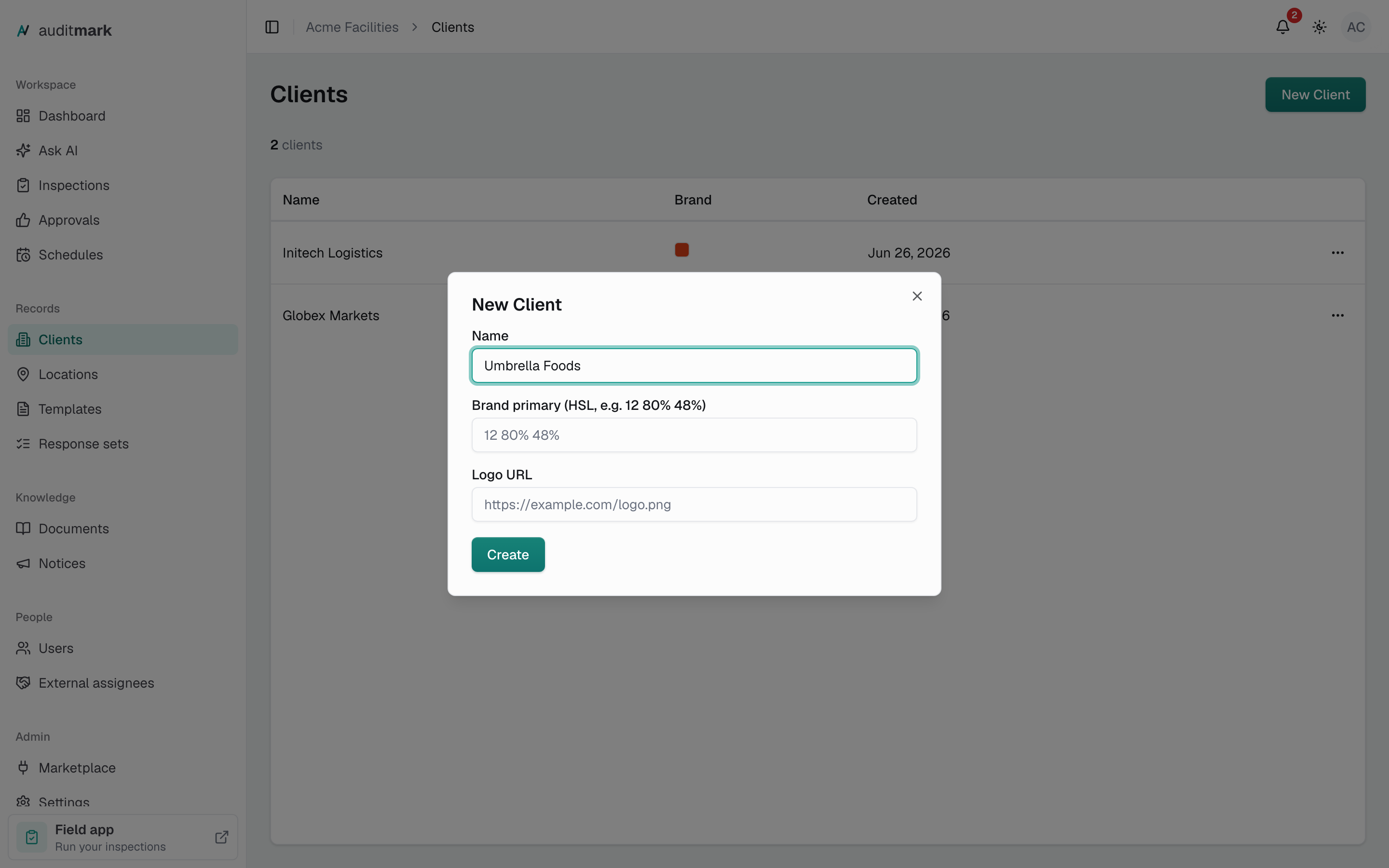Viewport: 1389px width, 868px height.
Task: Open Dashboard in the sidebar
Action: point(123,116)
